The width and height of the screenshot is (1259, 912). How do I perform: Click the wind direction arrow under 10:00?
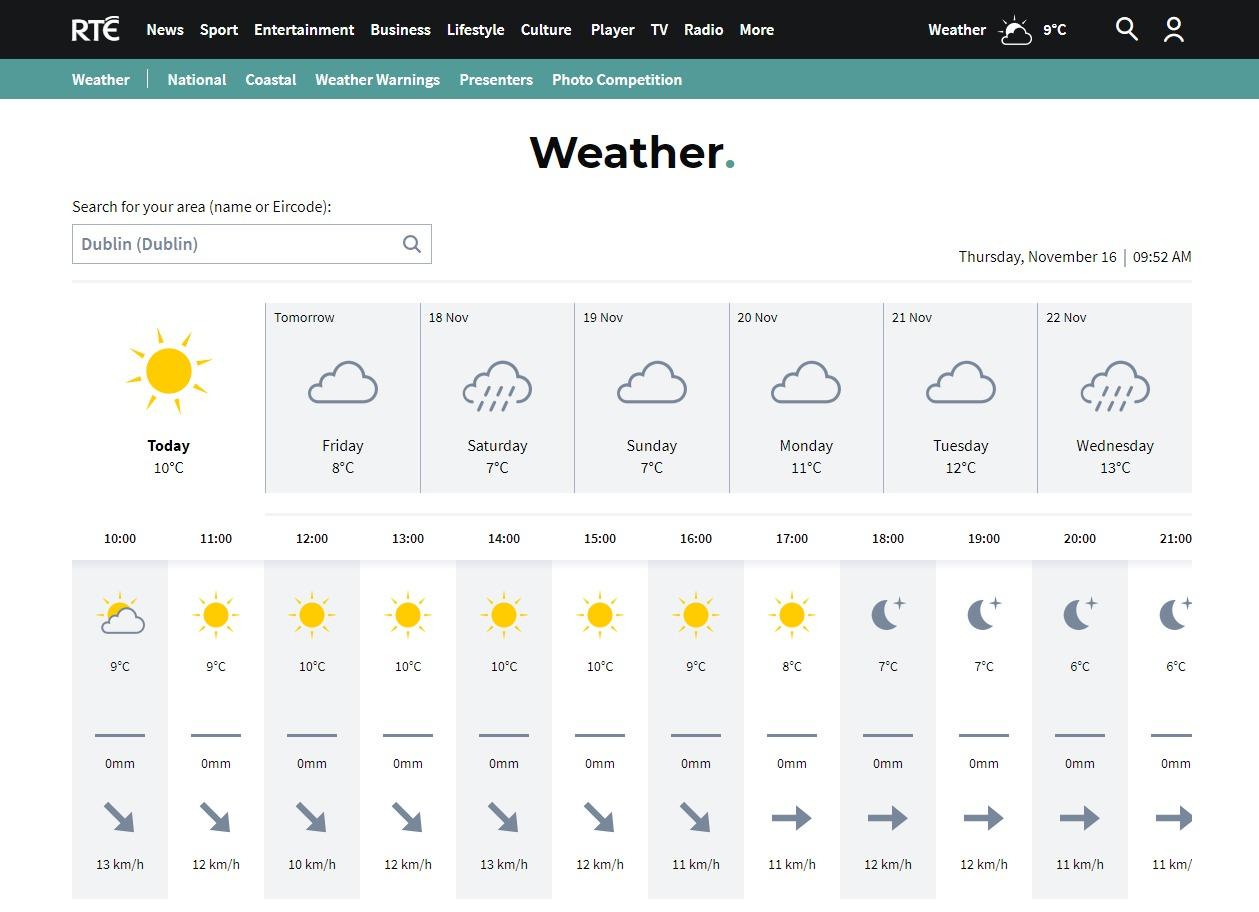[x=120, y=817]
